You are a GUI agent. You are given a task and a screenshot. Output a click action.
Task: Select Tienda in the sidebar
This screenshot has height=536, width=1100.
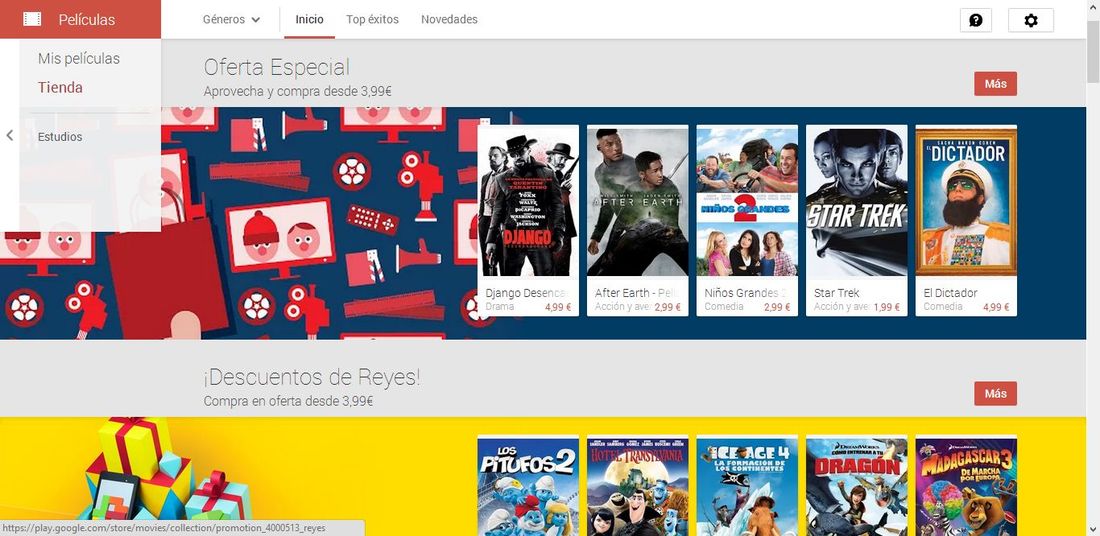[x=60, y=87]
